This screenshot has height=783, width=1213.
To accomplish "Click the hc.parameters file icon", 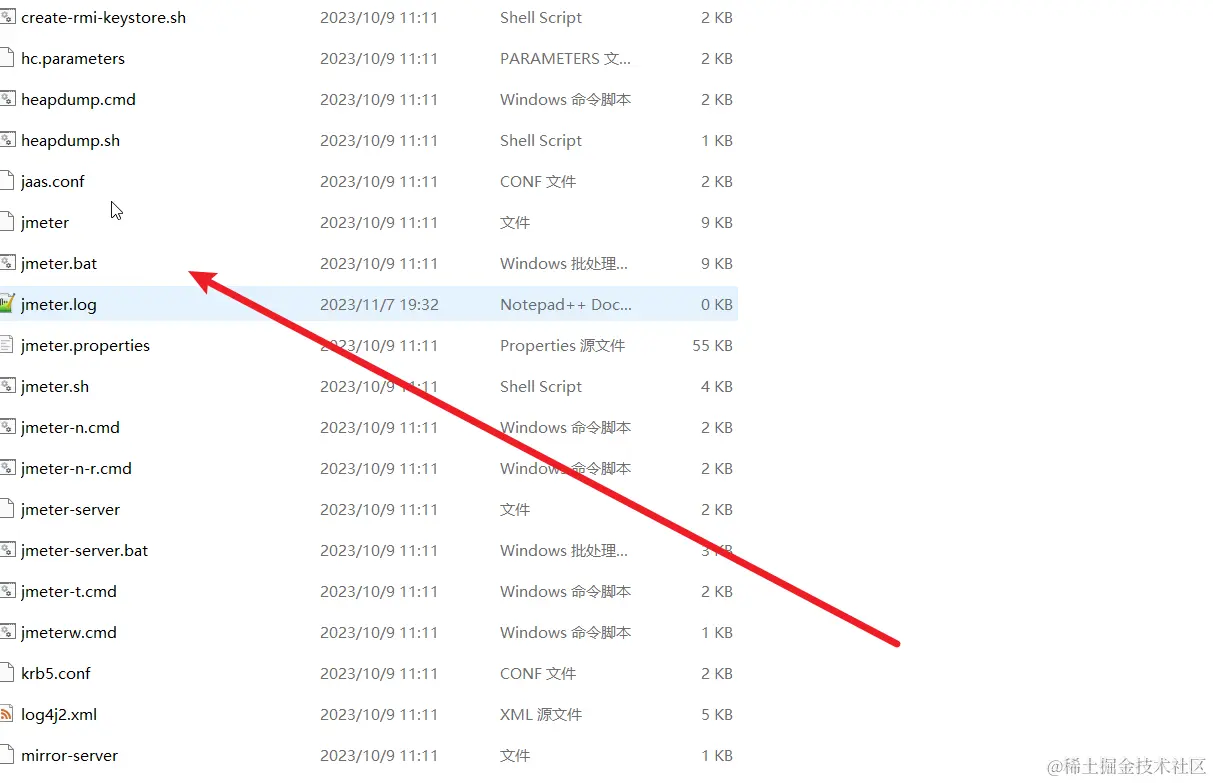I will pos(6,58).
